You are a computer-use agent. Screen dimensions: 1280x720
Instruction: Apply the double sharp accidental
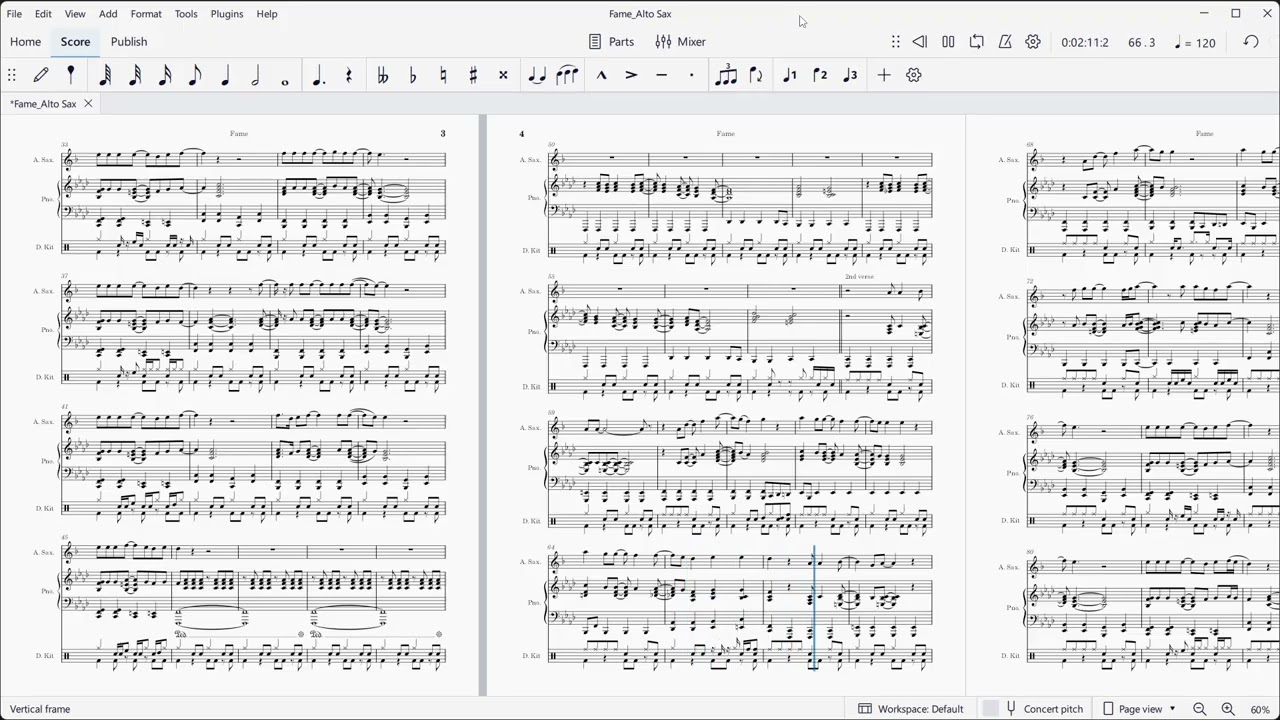503,75
